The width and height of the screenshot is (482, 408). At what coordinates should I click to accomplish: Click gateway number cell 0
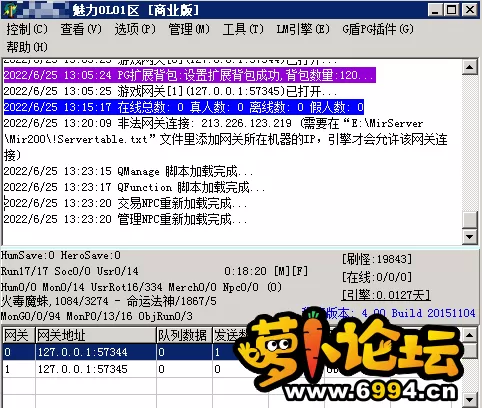(x=19, y=352)
